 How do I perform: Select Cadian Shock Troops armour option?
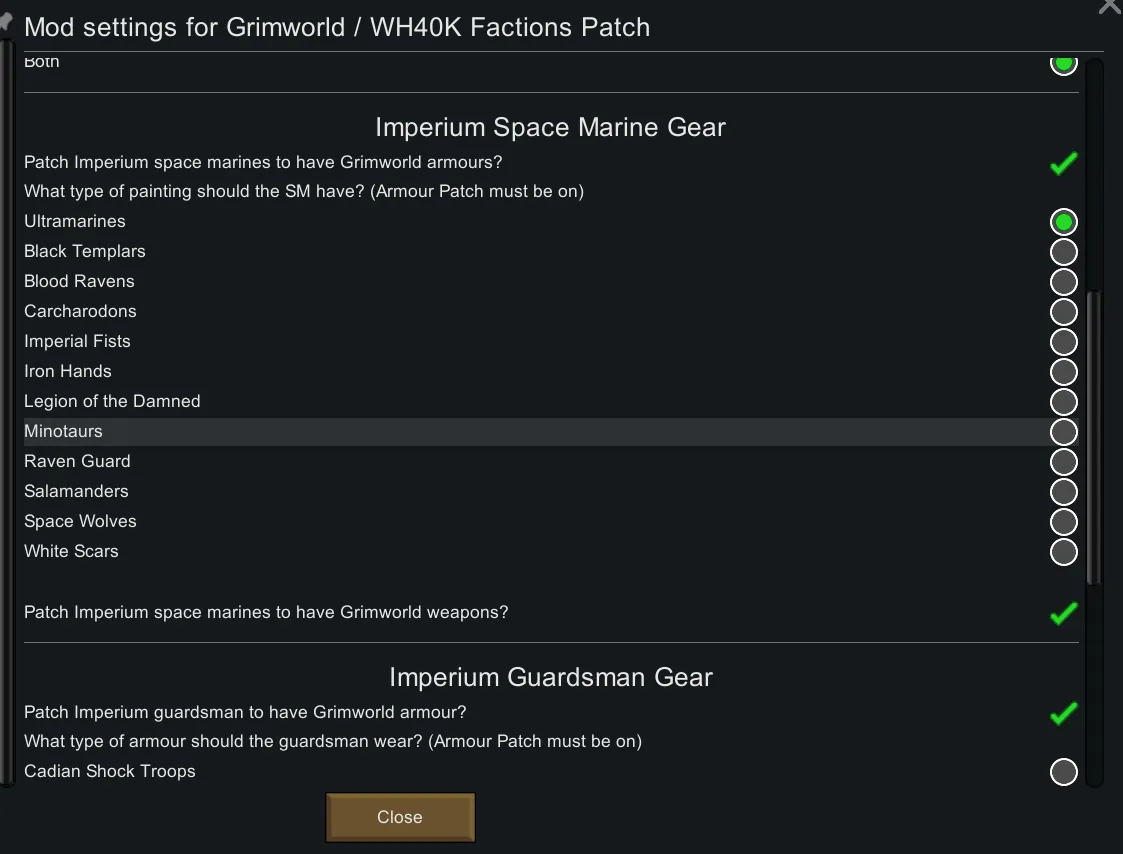click(x=1063, y=772)
